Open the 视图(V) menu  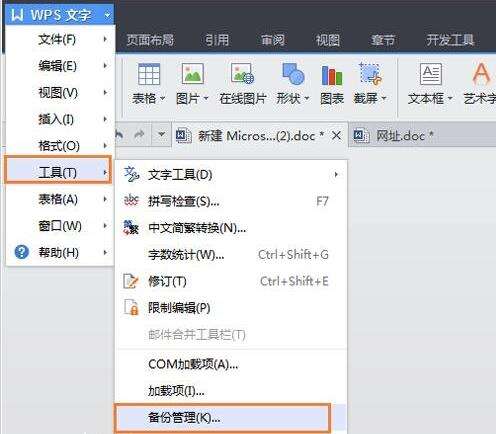[60, 93]
